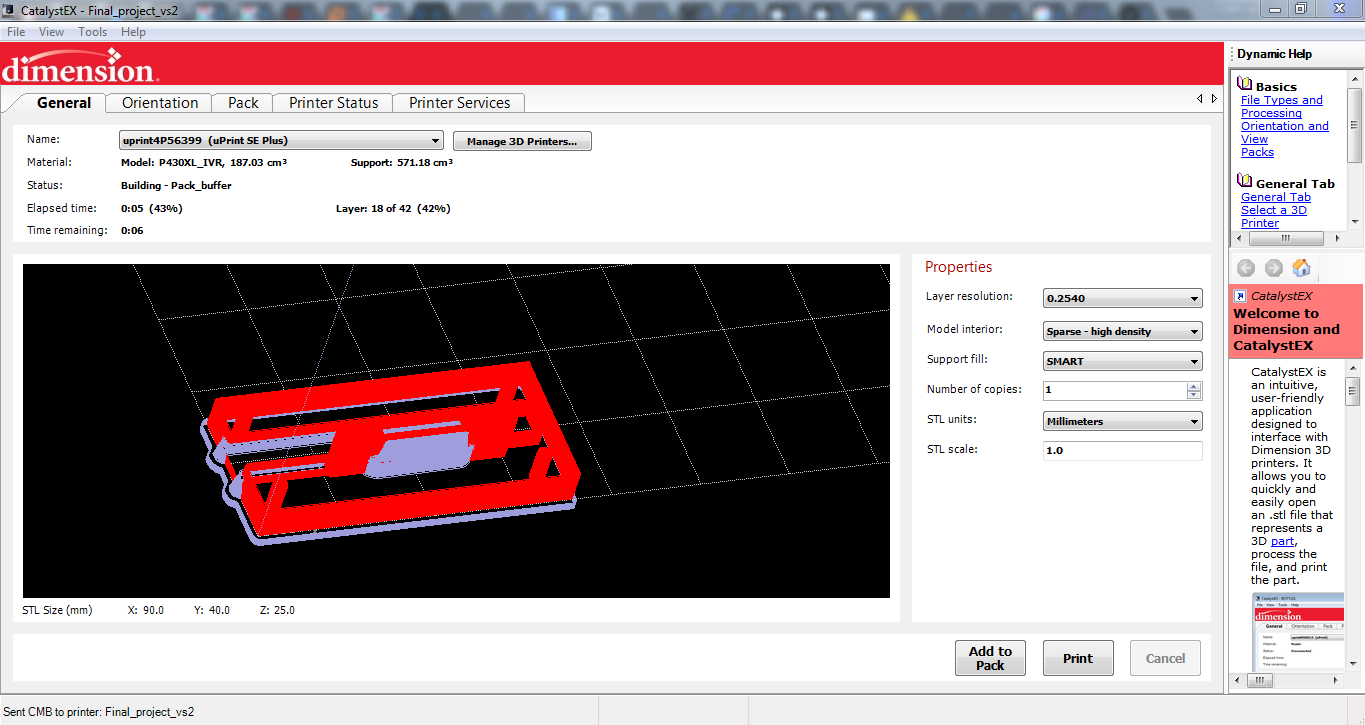
Task: Open the File Types and Processing link
Action: click(1281, 107)
